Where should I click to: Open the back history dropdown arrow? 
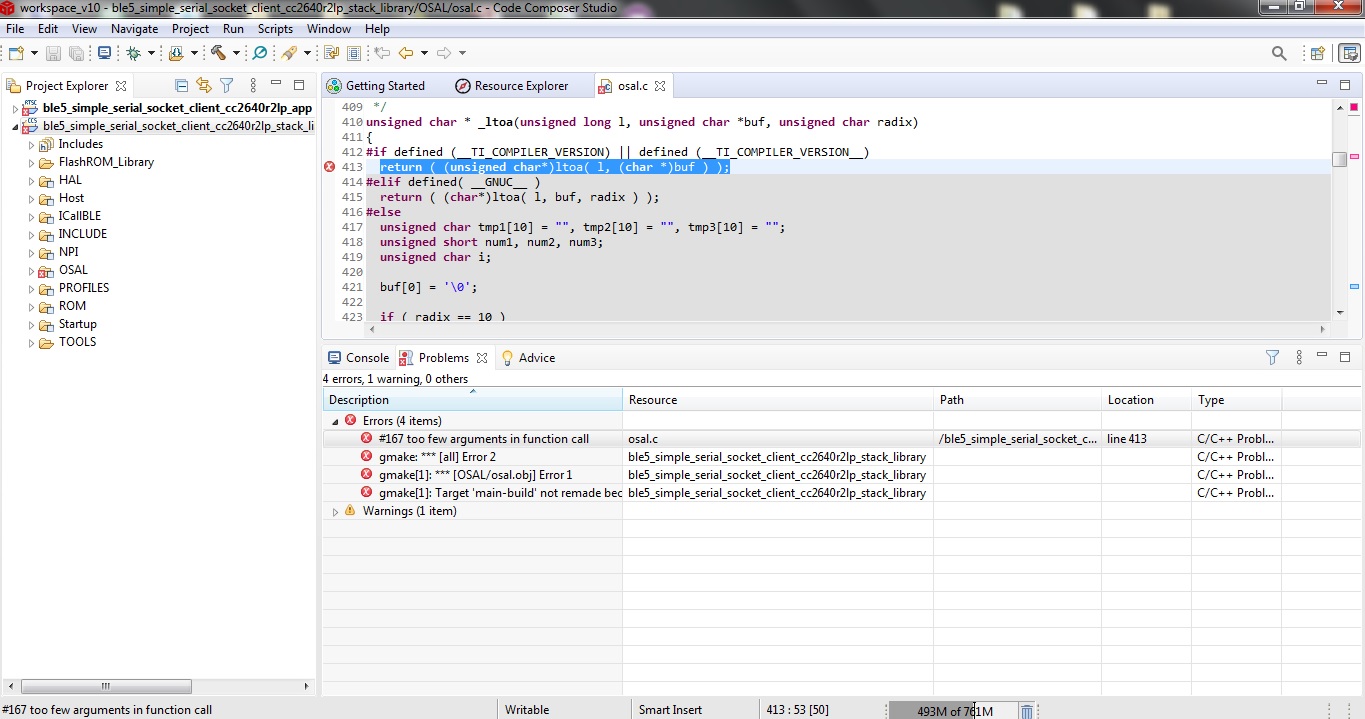click(x=424, y=53)
